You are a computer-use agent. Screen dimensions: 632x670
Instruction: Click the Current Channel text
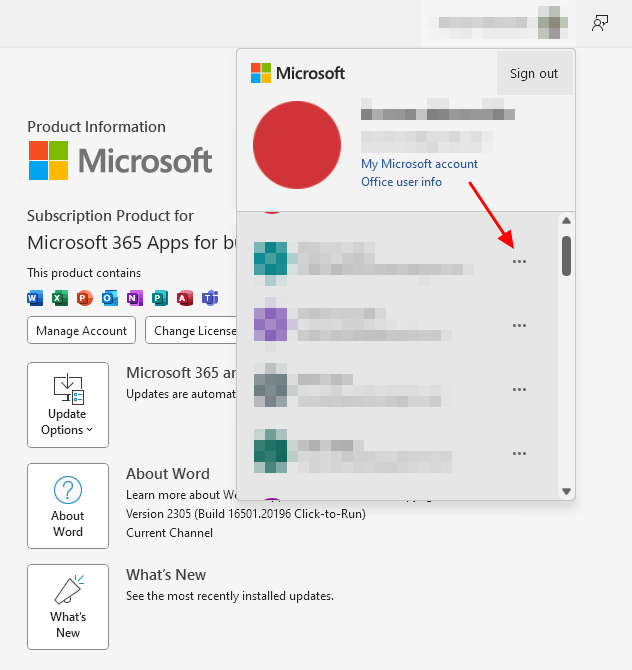(169, 533)
